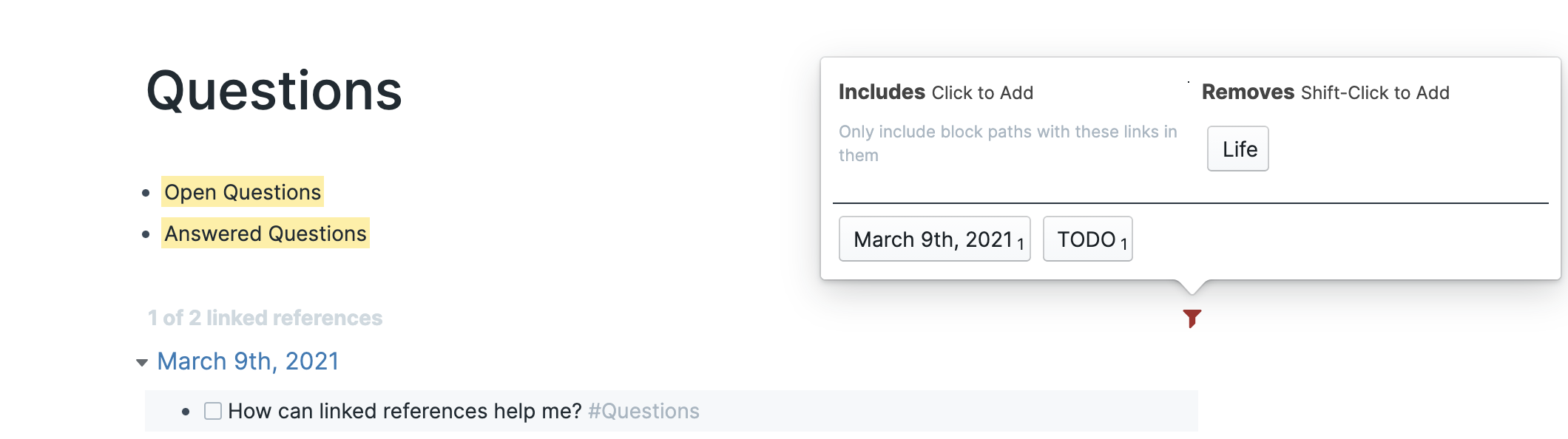Image resolution: width=1568 pixels, height=439 pixels.
Task: Click the Questions page title
Action: [x=274, y=90]
